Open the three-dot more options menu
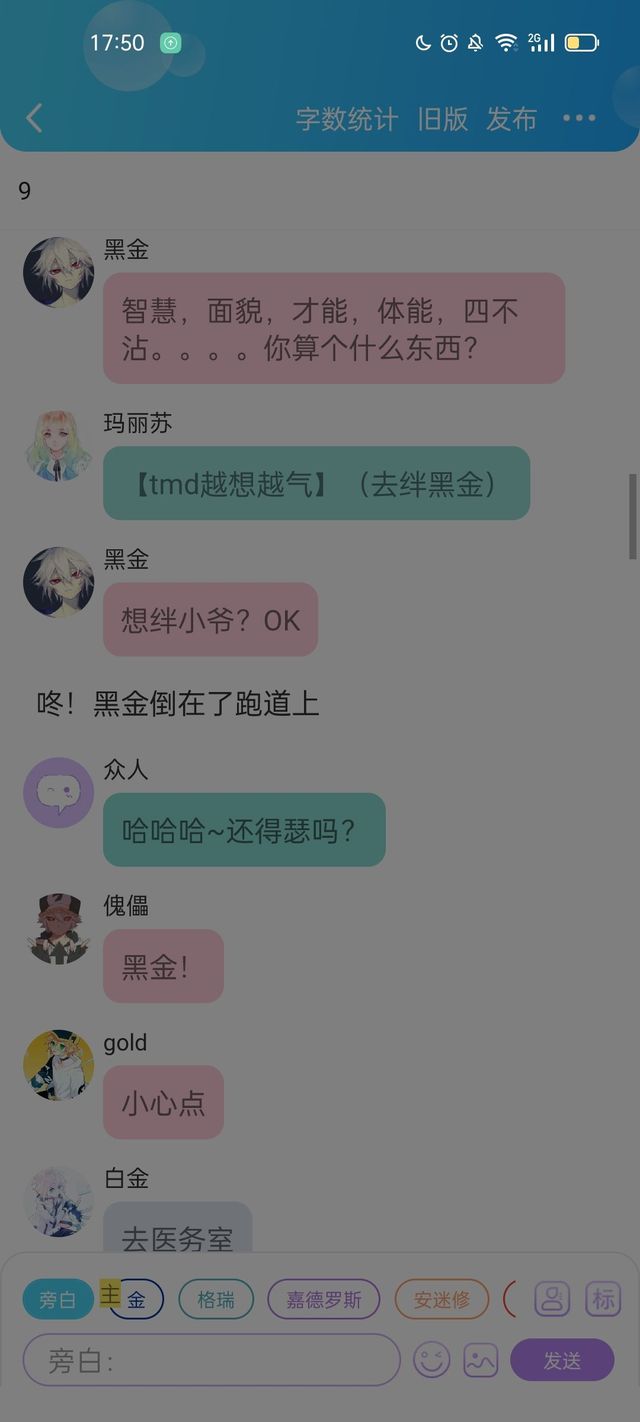 [x=579, y=118]
